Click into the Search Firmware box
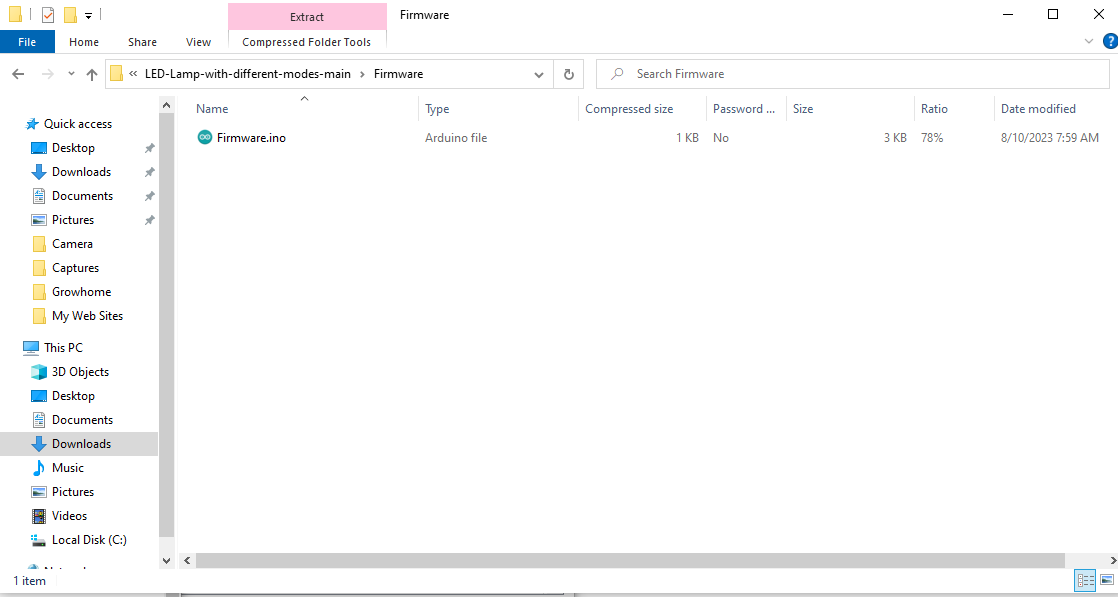 853,73
